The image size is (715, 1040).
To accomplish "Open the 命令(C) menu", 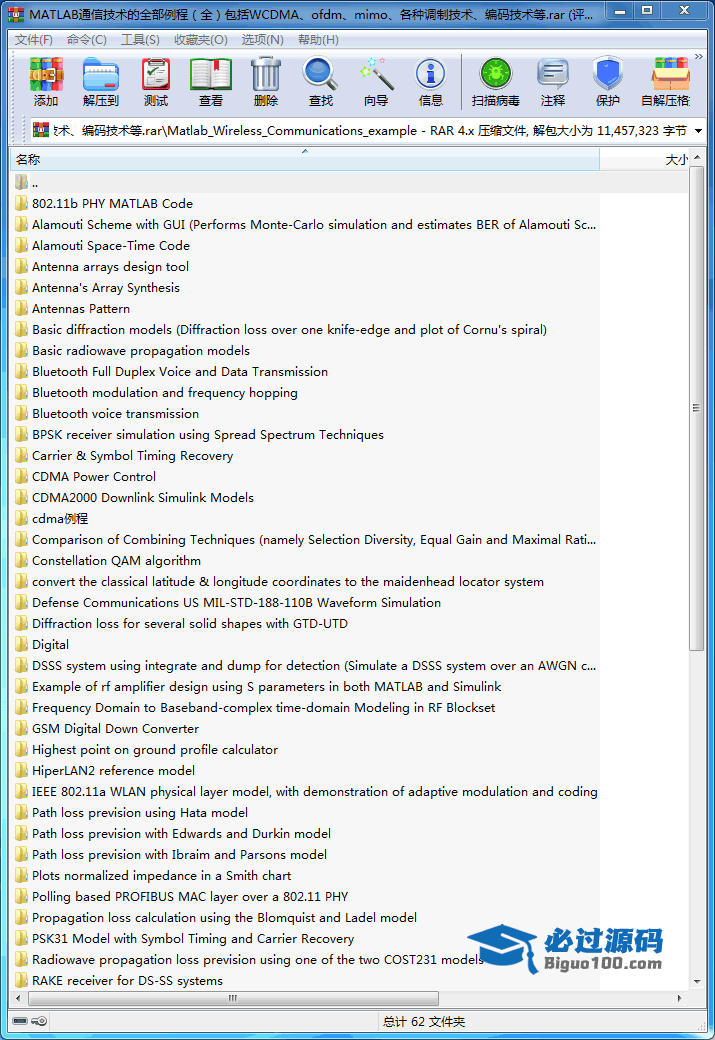I will pyautogui.click(x=87, y=40).
